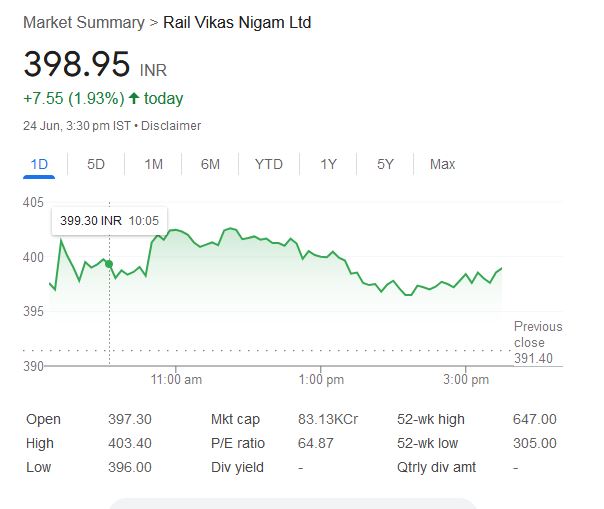Show the 6M price chart
Viewport: 604px width, 509px height.
pos(210,164)
